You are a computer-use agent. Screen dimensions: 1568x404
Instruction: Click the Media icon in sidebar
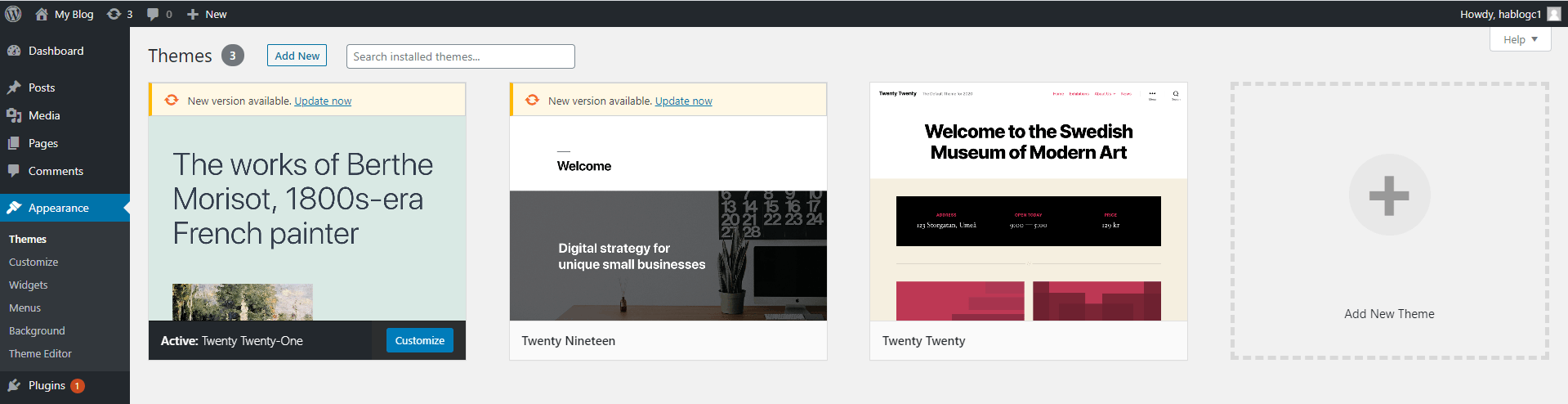(14, 115)
